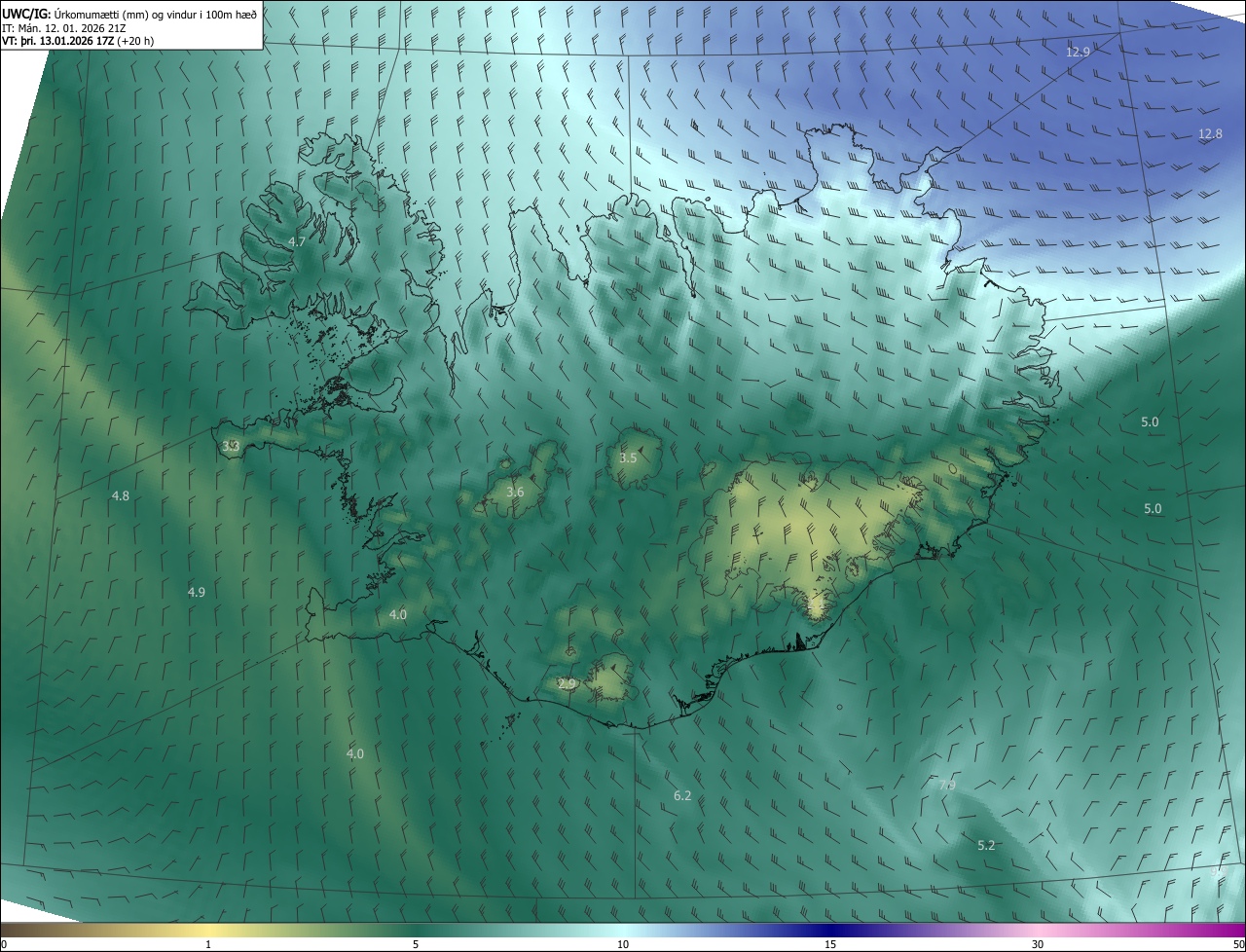1246x952 pixels.
Task: Select the 4.8 value over the ocean
Action: tap(121, 495)
